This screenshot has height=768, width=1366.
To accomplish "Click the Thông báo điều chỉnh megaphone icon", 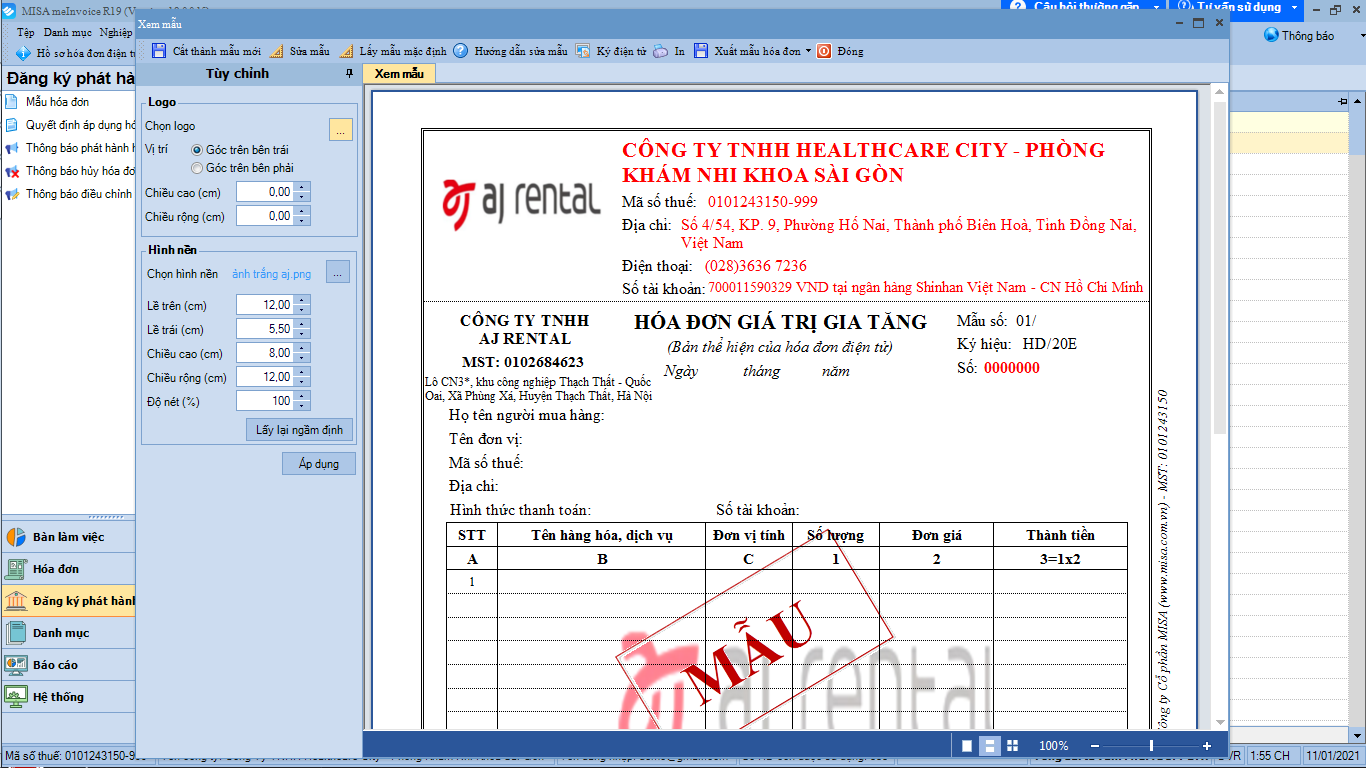I will [x=11, y=194].
